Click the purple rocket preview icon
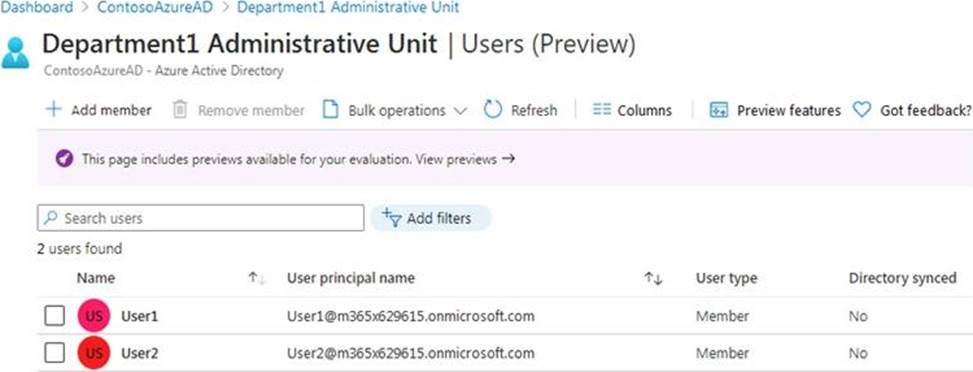Image resolution: width=973 pixels, height=372 pixels. pos(64,159)
